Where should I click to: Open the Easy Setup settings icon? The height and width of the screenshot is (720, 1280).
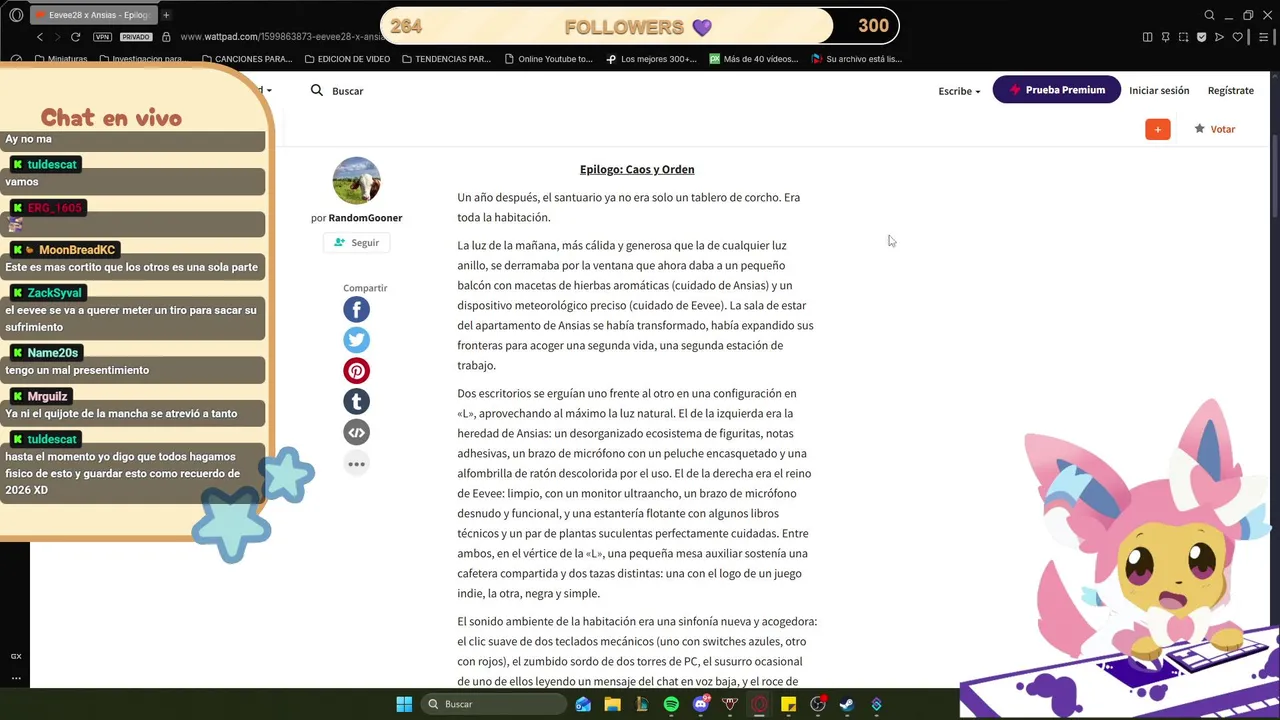coord(1263,37)
